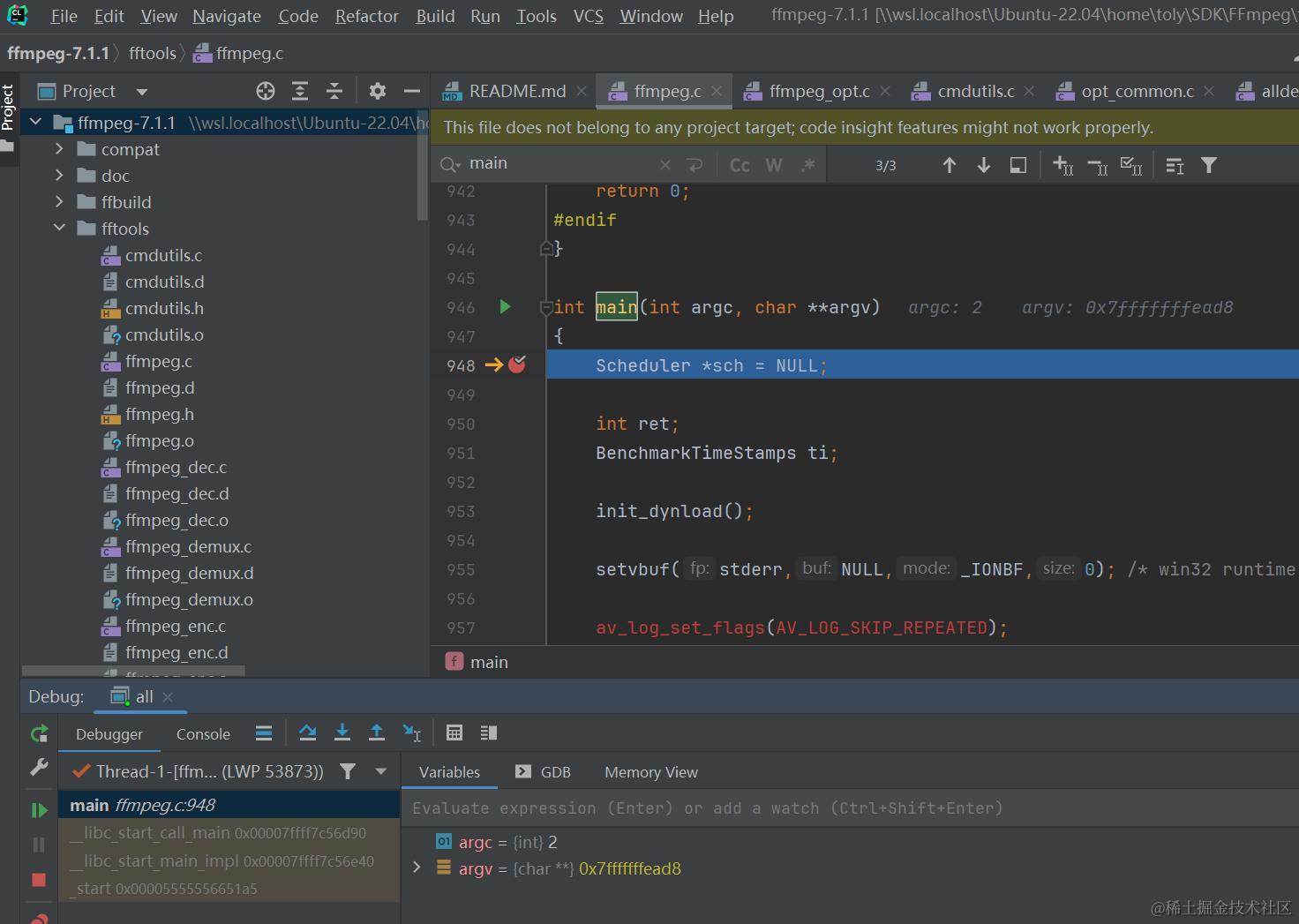The height and width of the screenshot is (924, 1299).
Task: Toggle Match Case (Cc) in search bar
Action: coord(740,165)
